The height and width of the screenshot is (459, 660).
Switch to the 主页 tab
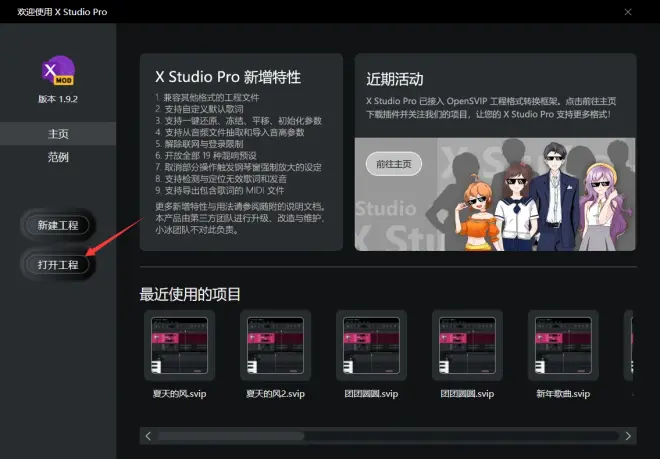pos(58,134)
